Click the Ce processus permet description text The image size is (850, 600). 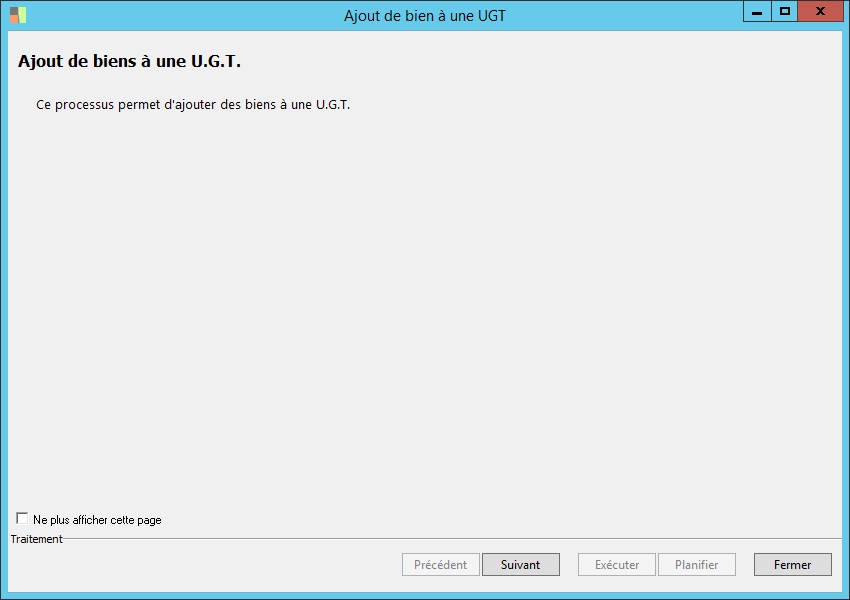[x=193, y=105]
